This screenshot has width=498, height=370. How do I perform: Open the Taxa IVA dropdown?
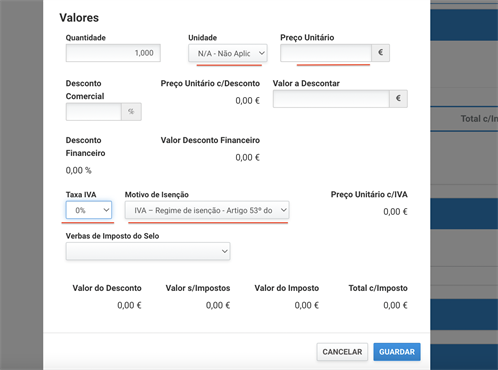coord(89,210)
